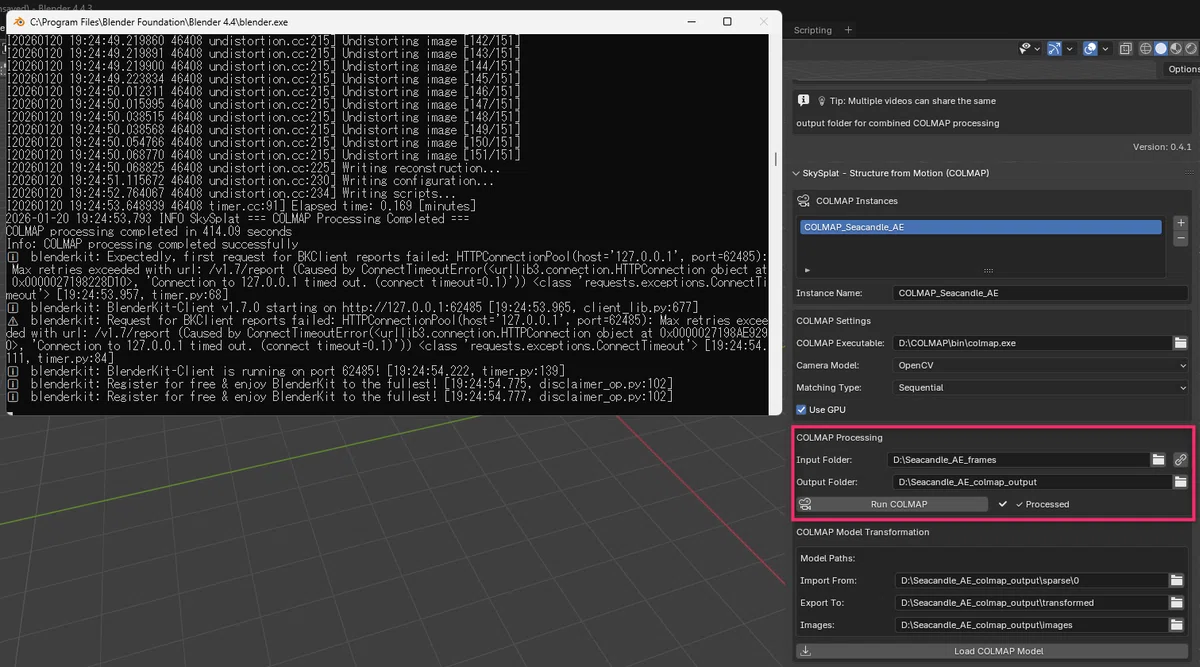
Task: Open gizmo options dropdown arrow
Action: (x=1069, y=49)
